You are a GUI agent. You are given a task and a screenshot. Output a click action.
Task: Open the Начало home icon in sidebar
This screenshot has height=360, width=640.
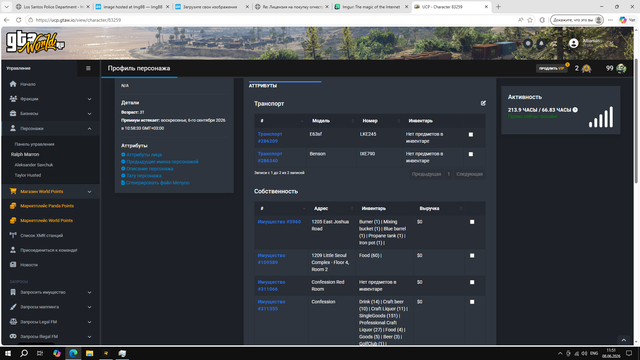click(13, 84)
